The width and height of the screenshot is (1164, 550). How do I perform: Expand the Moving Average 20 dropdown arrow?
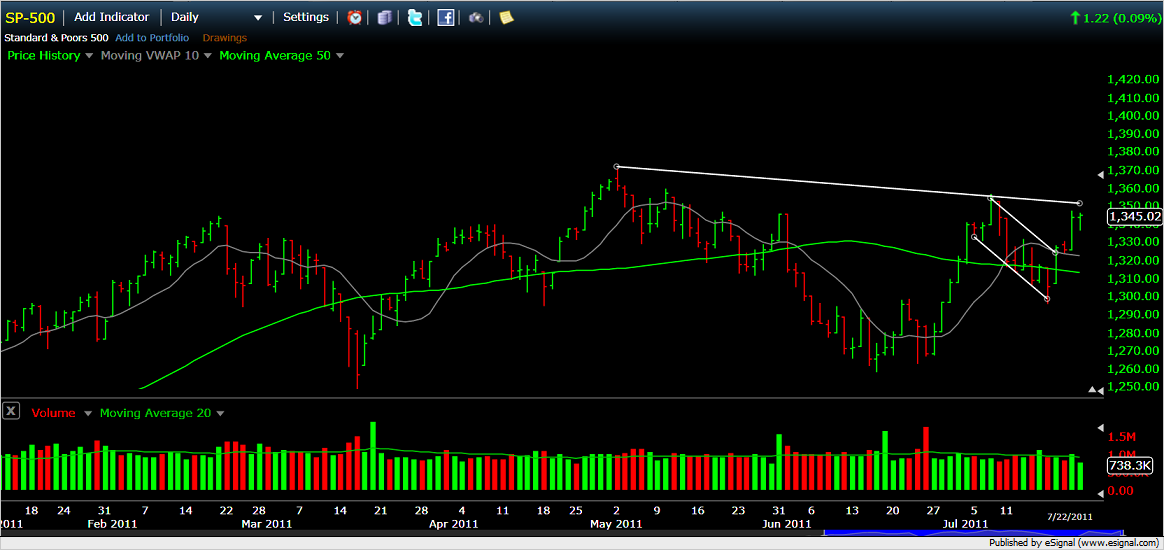pyautogui.click(x=220, y=413)
